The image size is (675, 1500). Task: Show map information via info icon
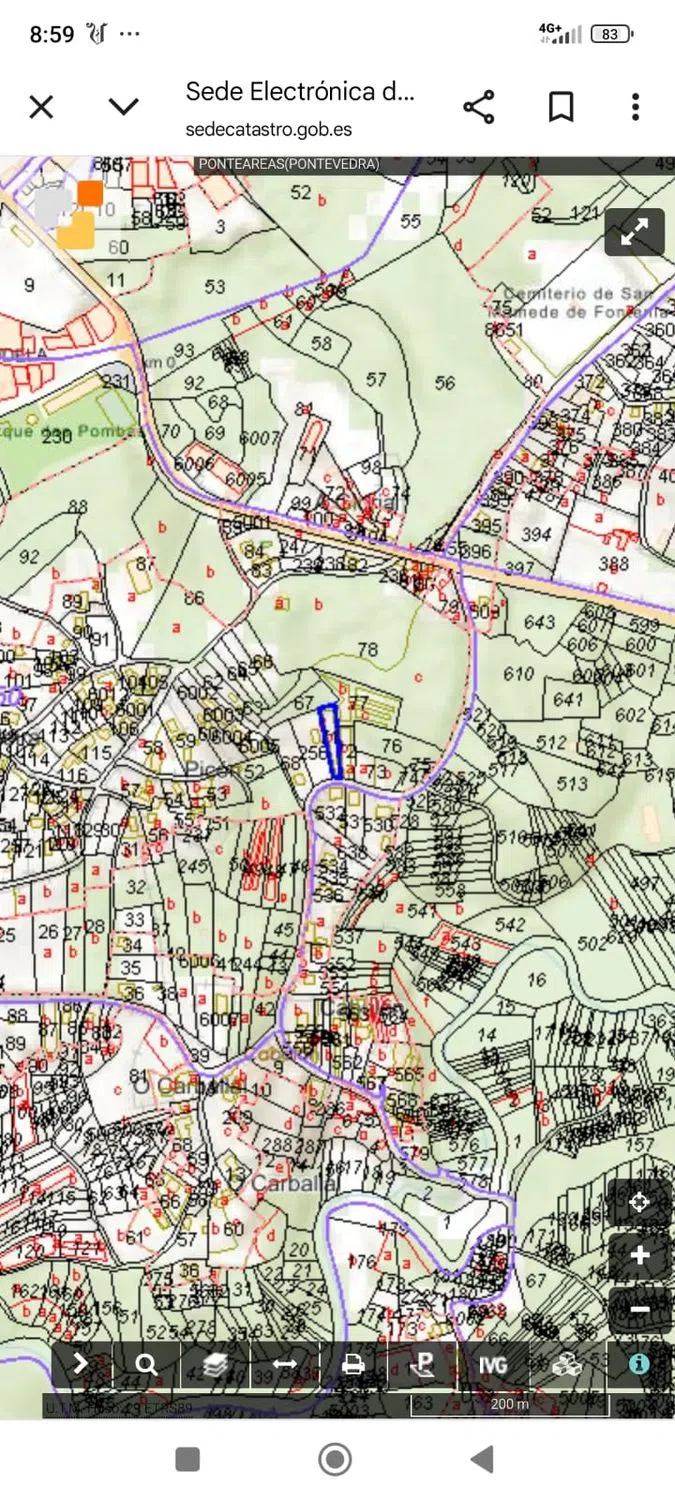coord(638,1365)
